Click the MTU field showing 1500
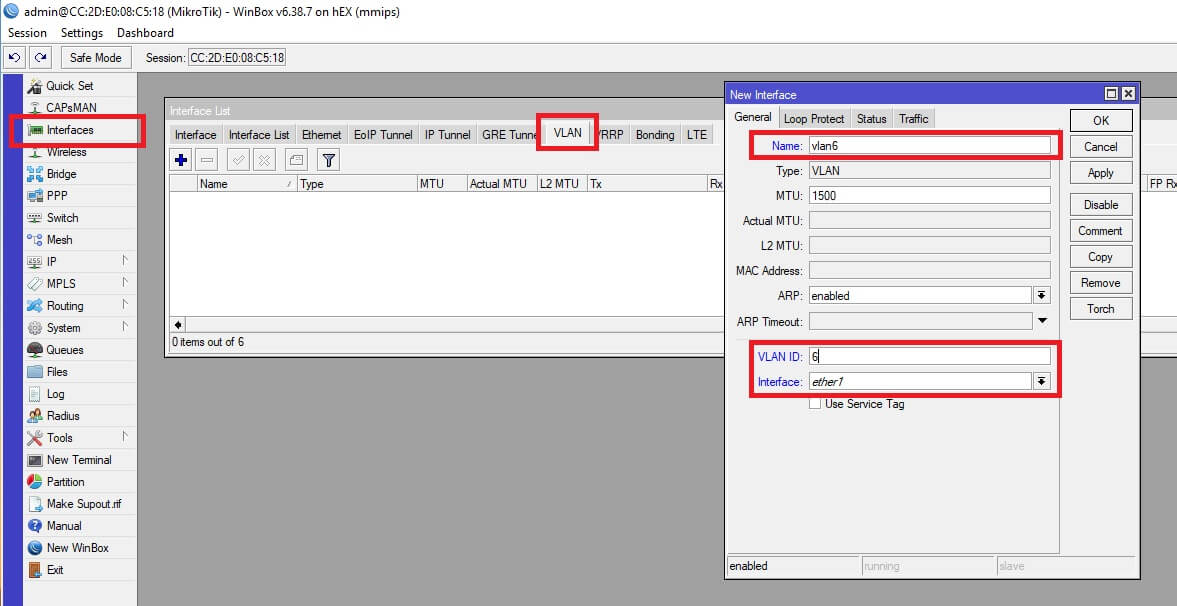This screenshot has height=606, width=1177. [929, 195]
